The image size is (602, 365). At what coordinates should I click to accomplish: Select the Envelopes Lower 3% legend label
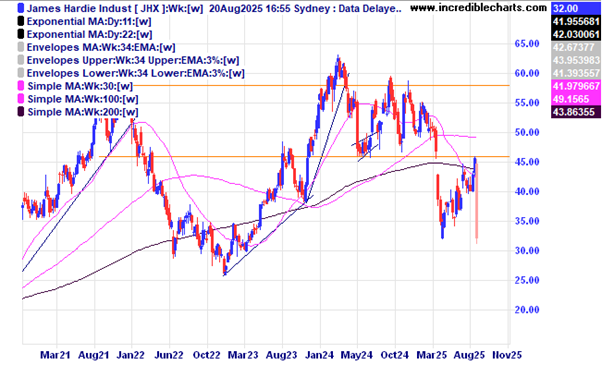[x=136, y=73]
